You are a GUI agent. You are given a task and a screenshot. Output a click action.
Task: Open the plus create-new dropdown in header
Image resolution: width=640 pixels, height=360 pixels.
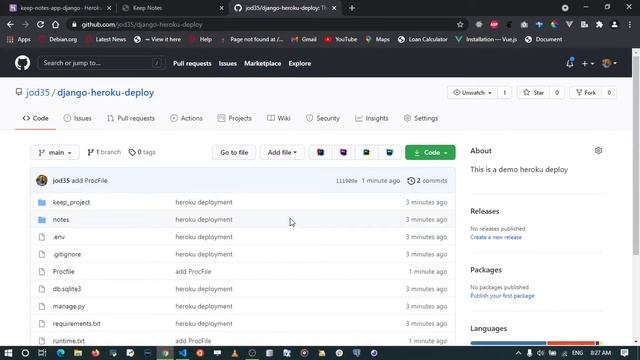[x=588, y=63]
